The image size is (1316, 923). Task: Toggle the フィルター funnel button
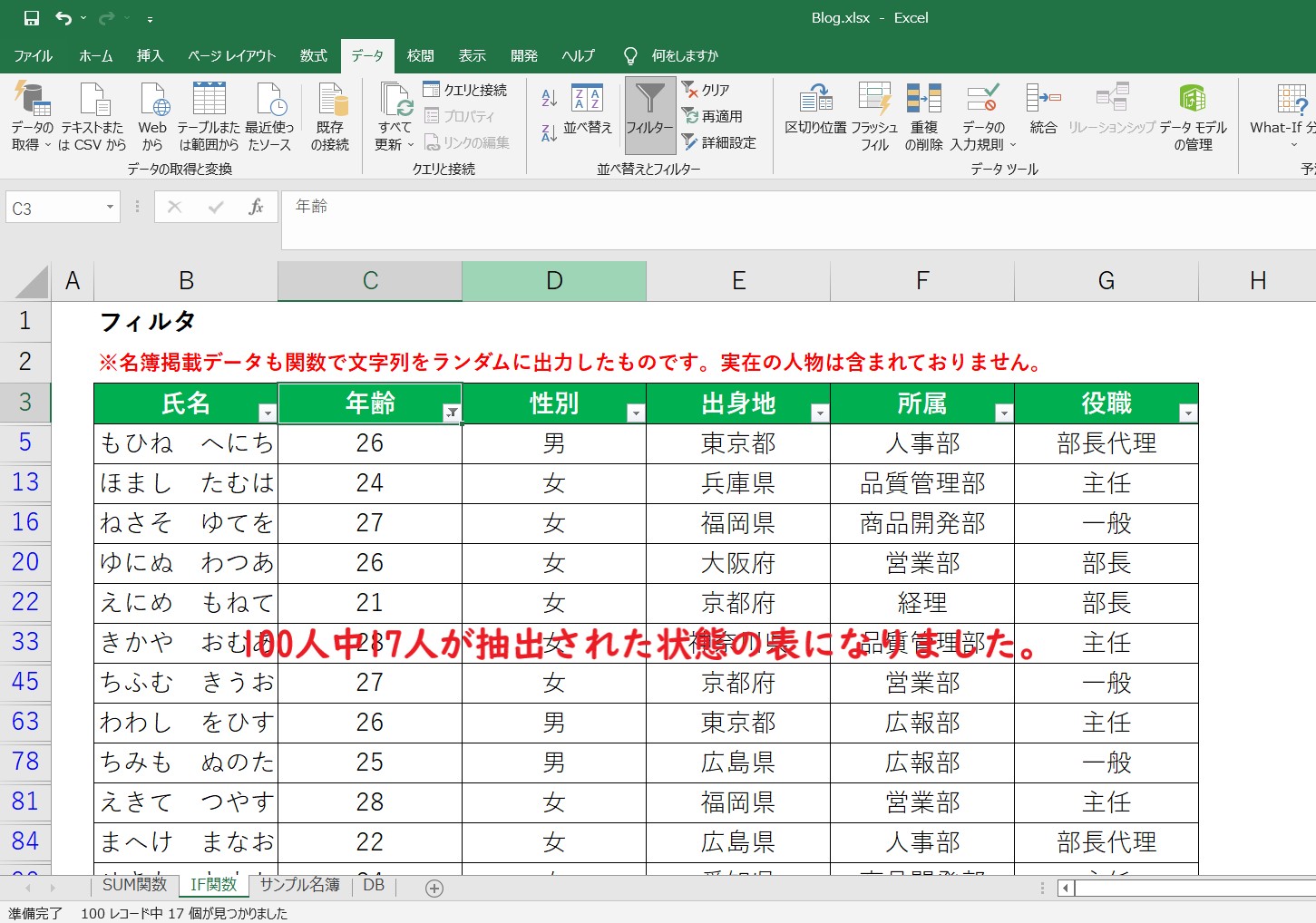(649, 115)
